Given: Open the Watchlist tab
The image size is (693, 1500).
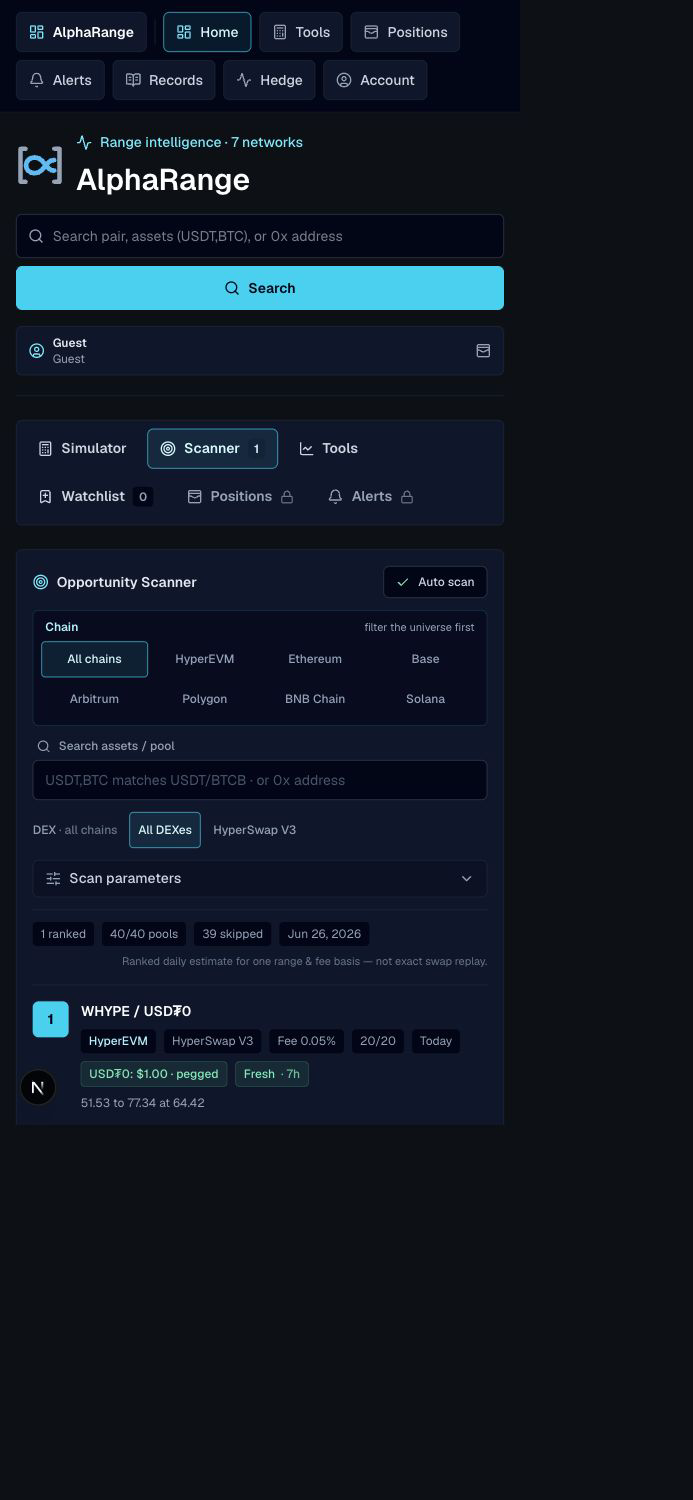Looking at the screenshot, I should (93, 496).
